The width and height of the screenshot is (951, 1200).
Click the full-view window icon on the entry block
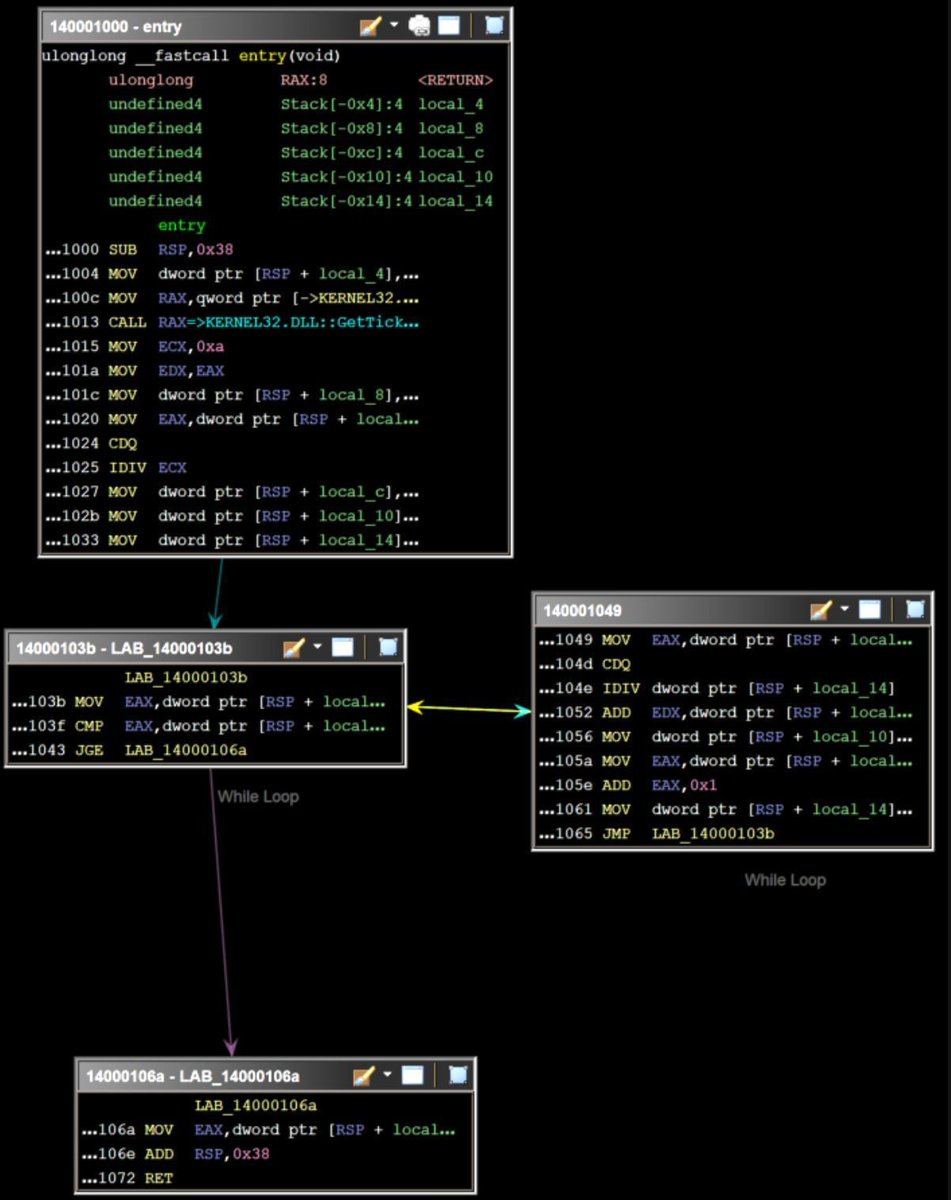pyautogui.click(x=448, y=25)
